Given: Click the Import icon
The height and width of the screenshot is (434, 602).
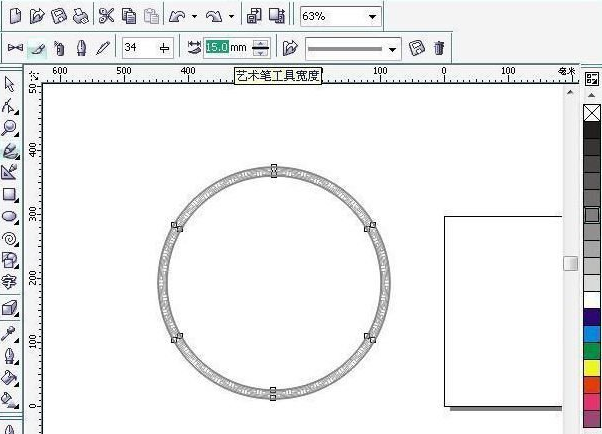Looking at the screenshot, I should tap(254, 16).
